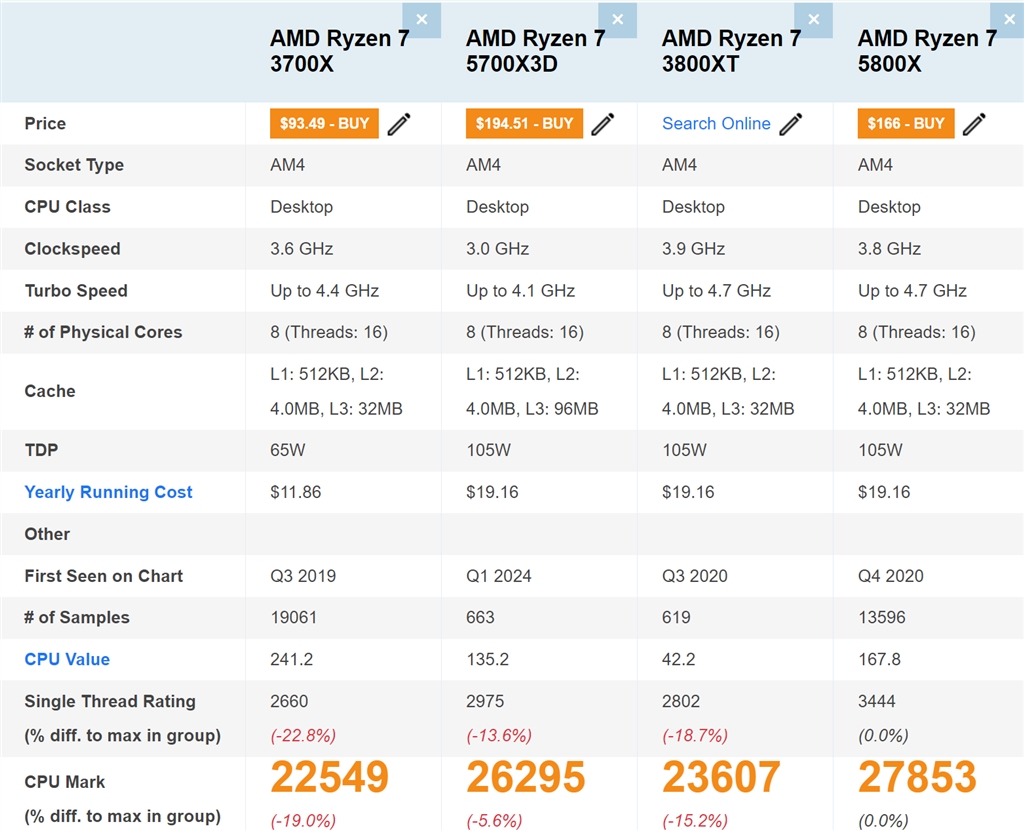The height and width of the screenshot is (831, 1024).
Task: Click the single thread difference (-22.8%)
Action: 303,736
